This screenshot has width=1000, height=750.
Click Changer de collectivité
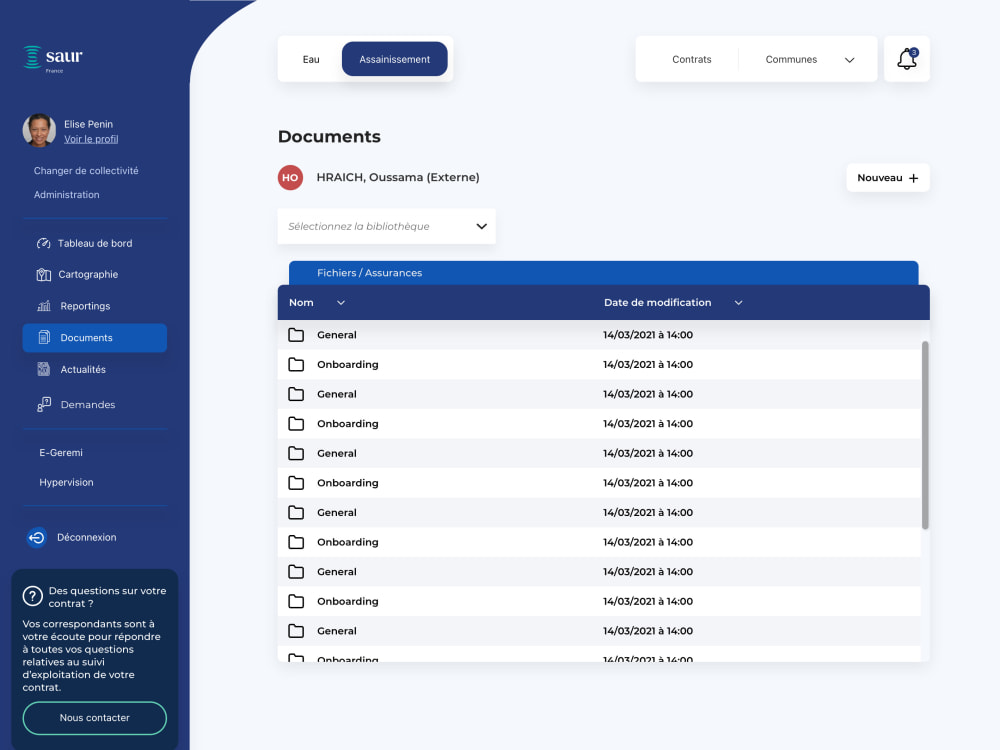click(86, 171)
